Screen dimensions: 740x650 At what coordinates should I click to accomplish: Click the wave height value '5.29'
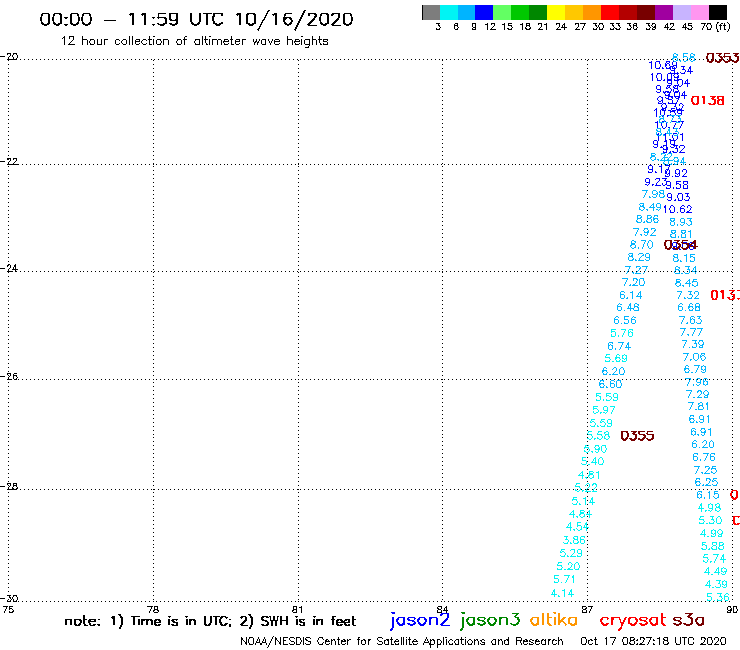[x=571, y=553]
